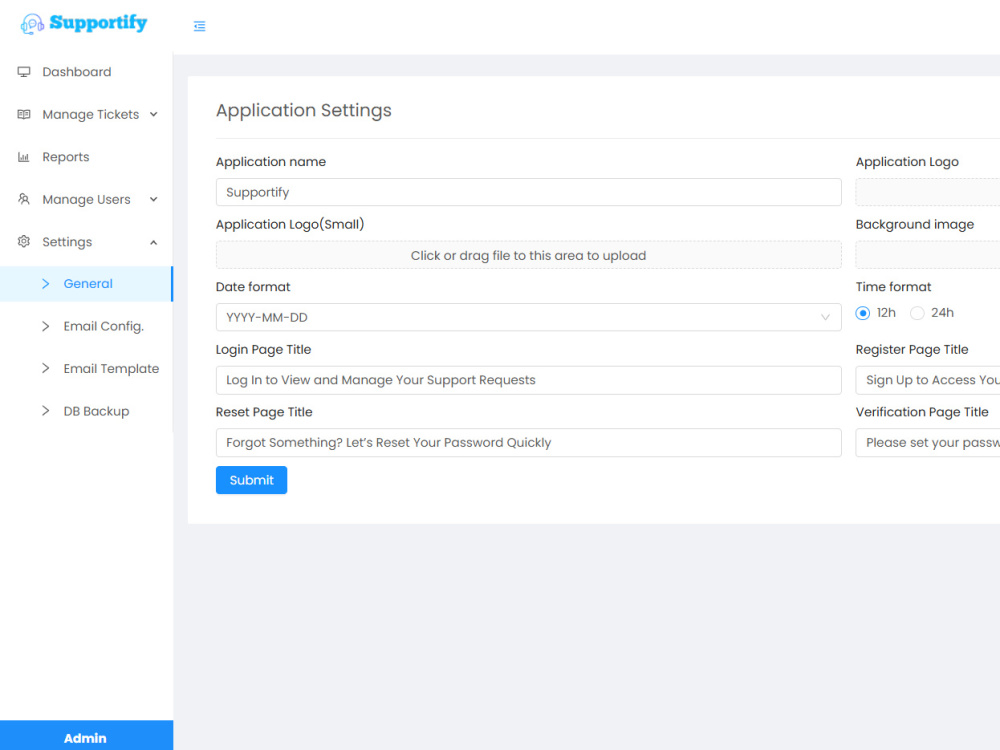This screenshot has width=1000, height=750.
Task: Click the Background image upload area
Action: coord(928,255)
